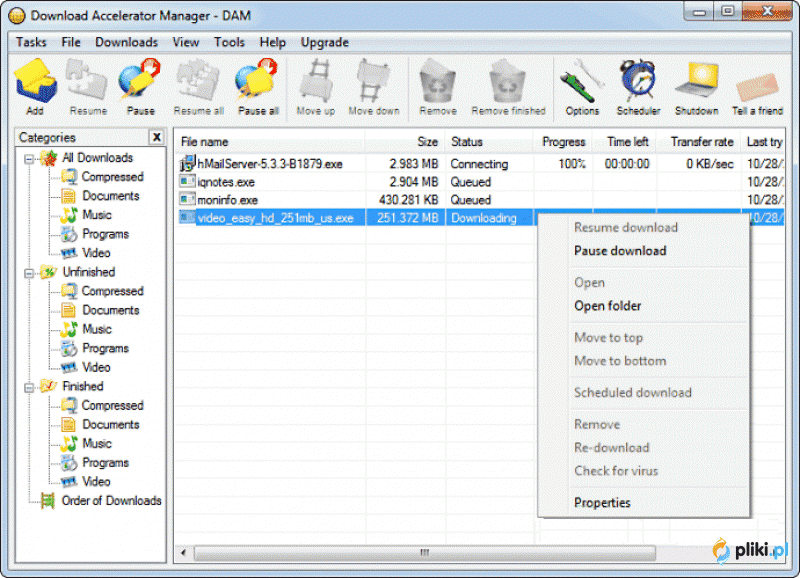
Task: Select Programs under All Downloads
Action: click(x=95, y=234)
